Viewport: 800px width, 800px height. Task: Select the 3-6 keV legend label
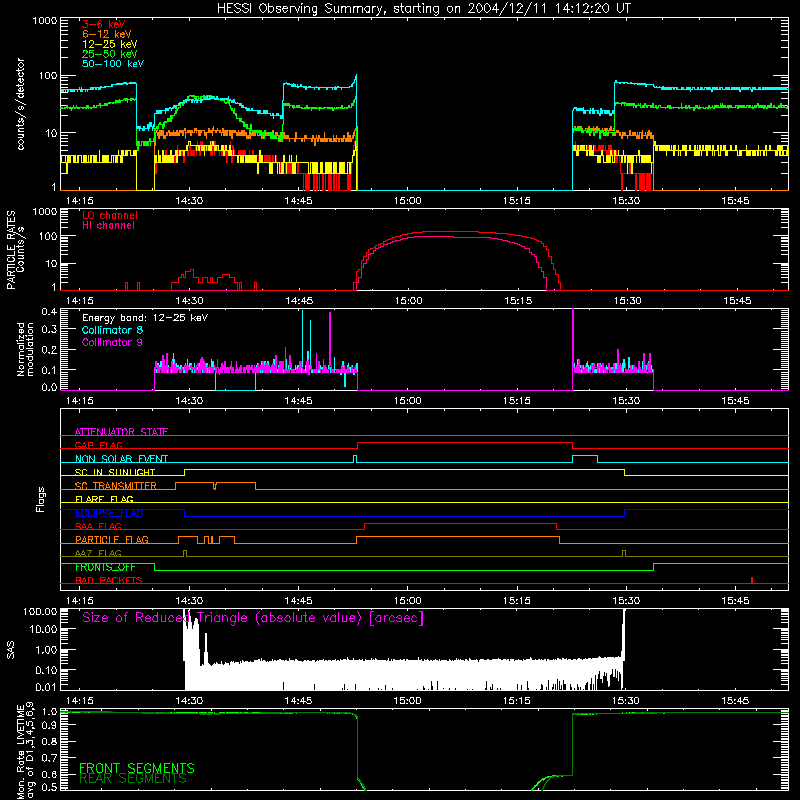(x=104, y=24)
